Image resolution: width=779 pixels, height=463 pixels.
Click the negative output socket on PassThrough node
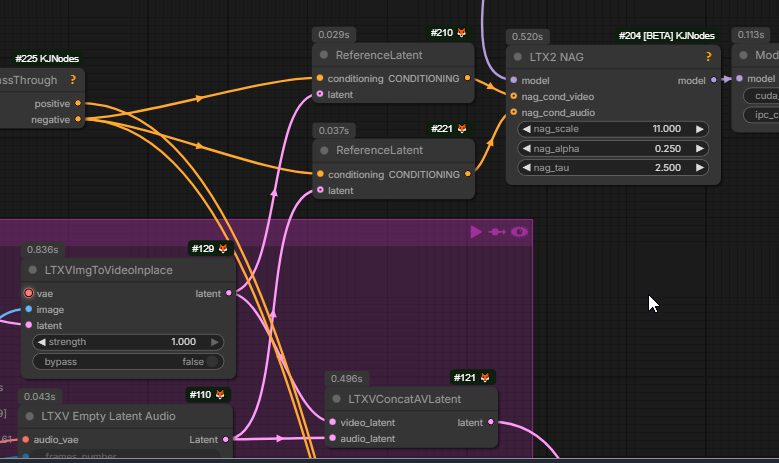click(x=78, y=119)
